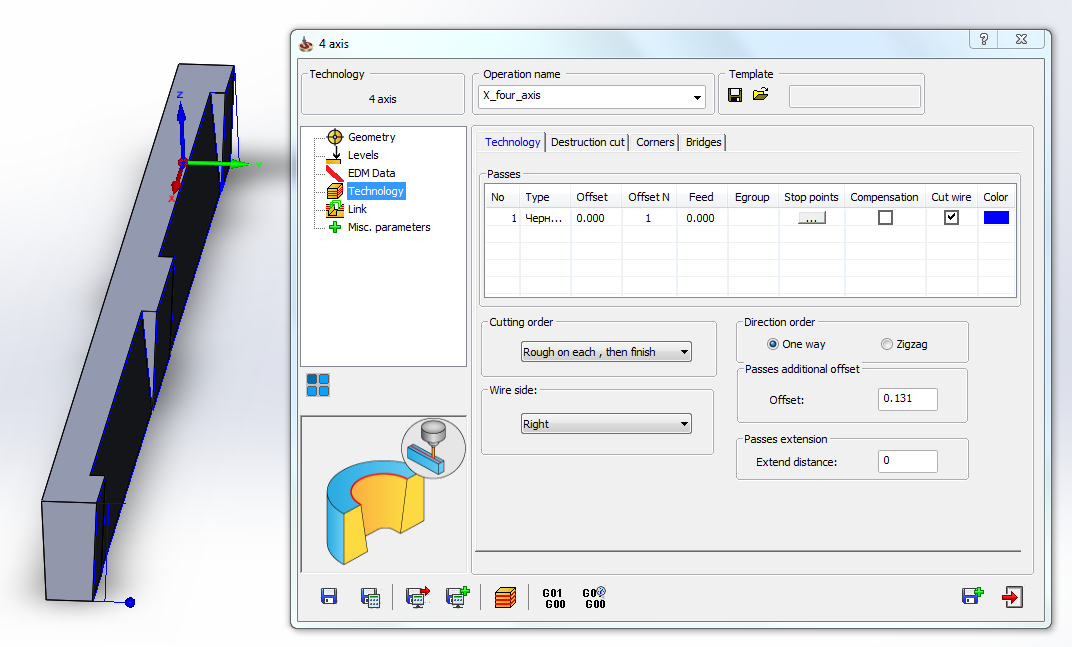Toggle the Compensation checkbox in pass 1
Image resolution: width=1072 pixels, height=647 pixels.
(x=885, y=217)
